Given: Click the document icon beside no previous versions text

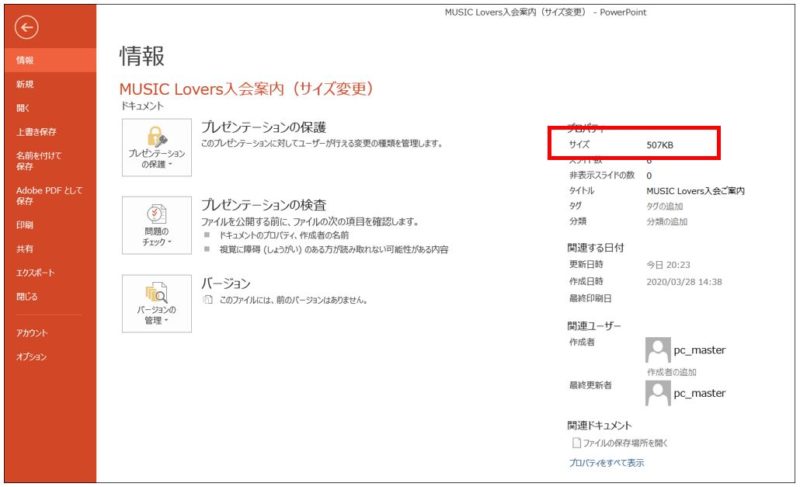Looking at the screenshot, I should point(208,300).
